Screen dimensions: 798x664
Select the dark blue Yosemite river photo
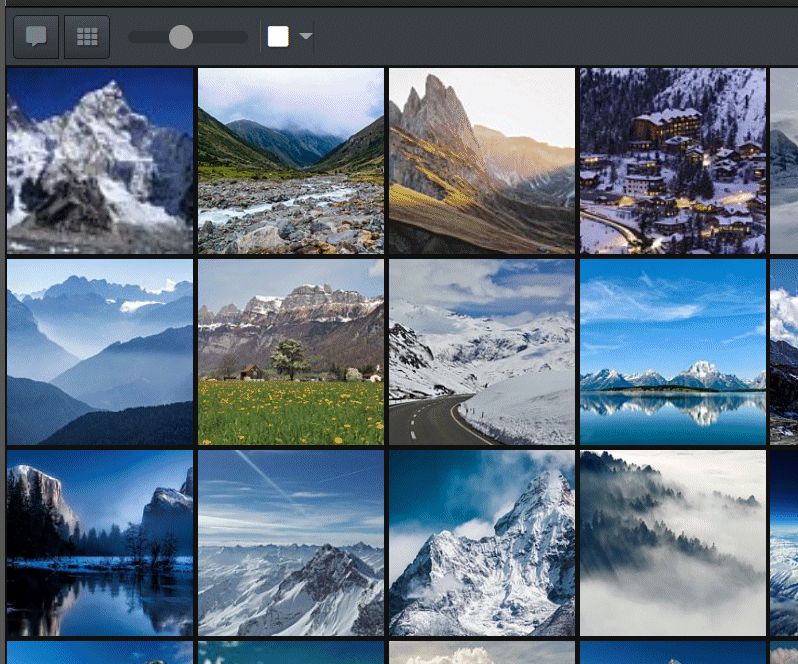(100, 543)
